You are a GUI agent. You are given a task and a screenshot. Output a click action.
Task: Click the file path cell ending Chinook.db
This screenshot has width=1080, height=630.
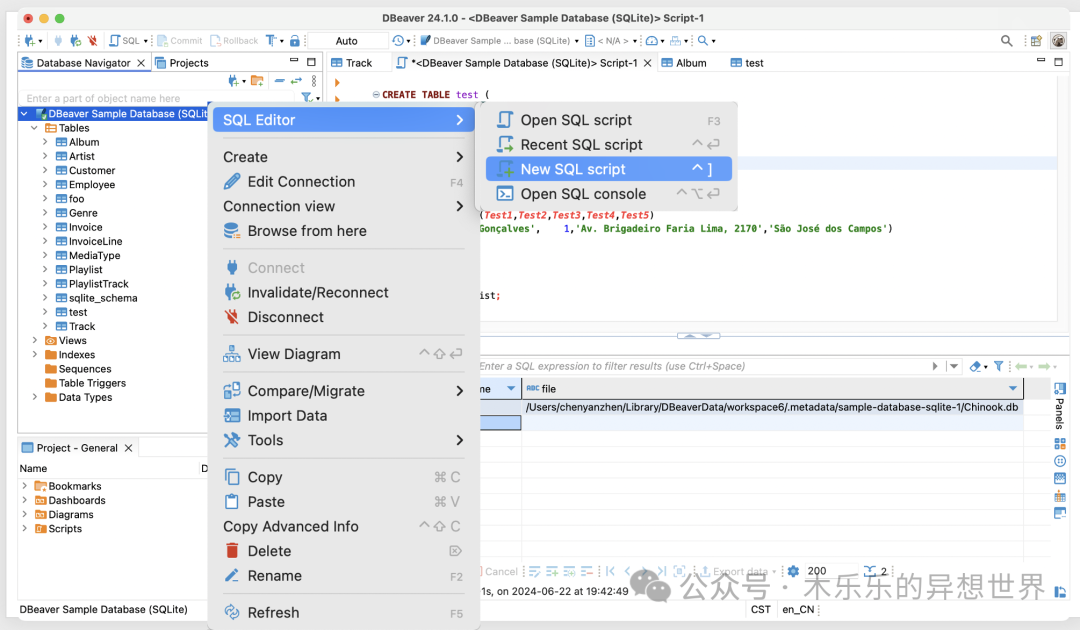point(771,407)
